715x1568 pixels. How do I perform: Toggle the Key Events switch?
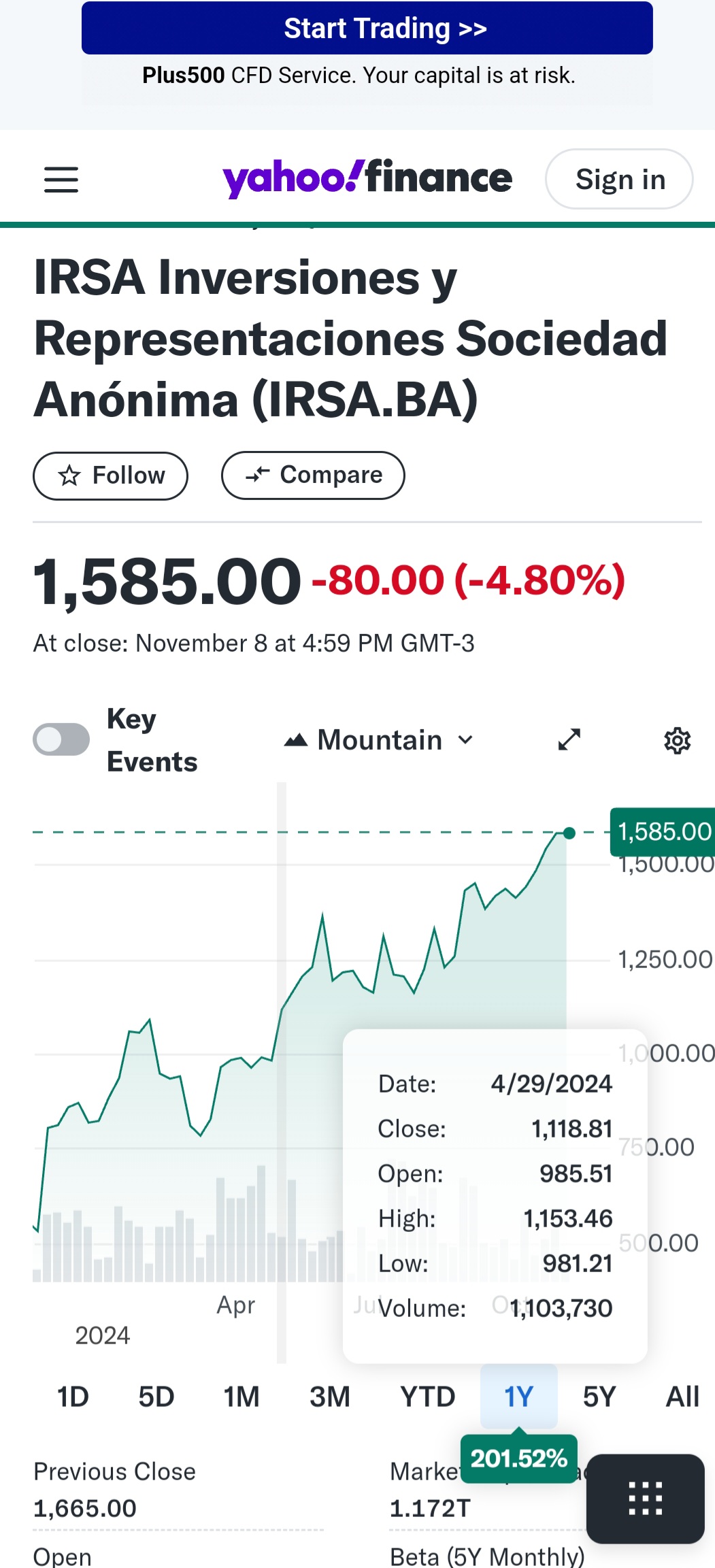[x=61, y=739]
